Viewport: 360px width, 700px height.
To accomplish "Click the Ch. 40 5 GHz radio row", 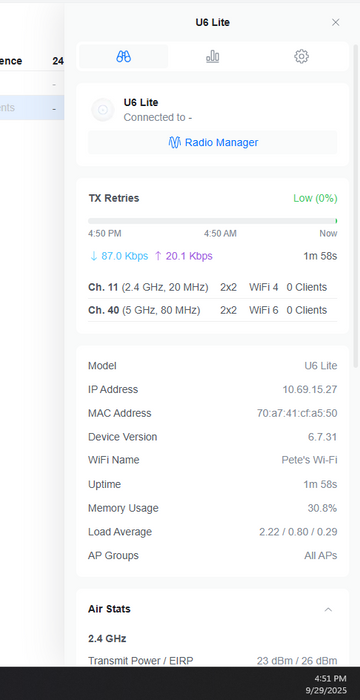I will pyautogui.click(x=213, y=310).
